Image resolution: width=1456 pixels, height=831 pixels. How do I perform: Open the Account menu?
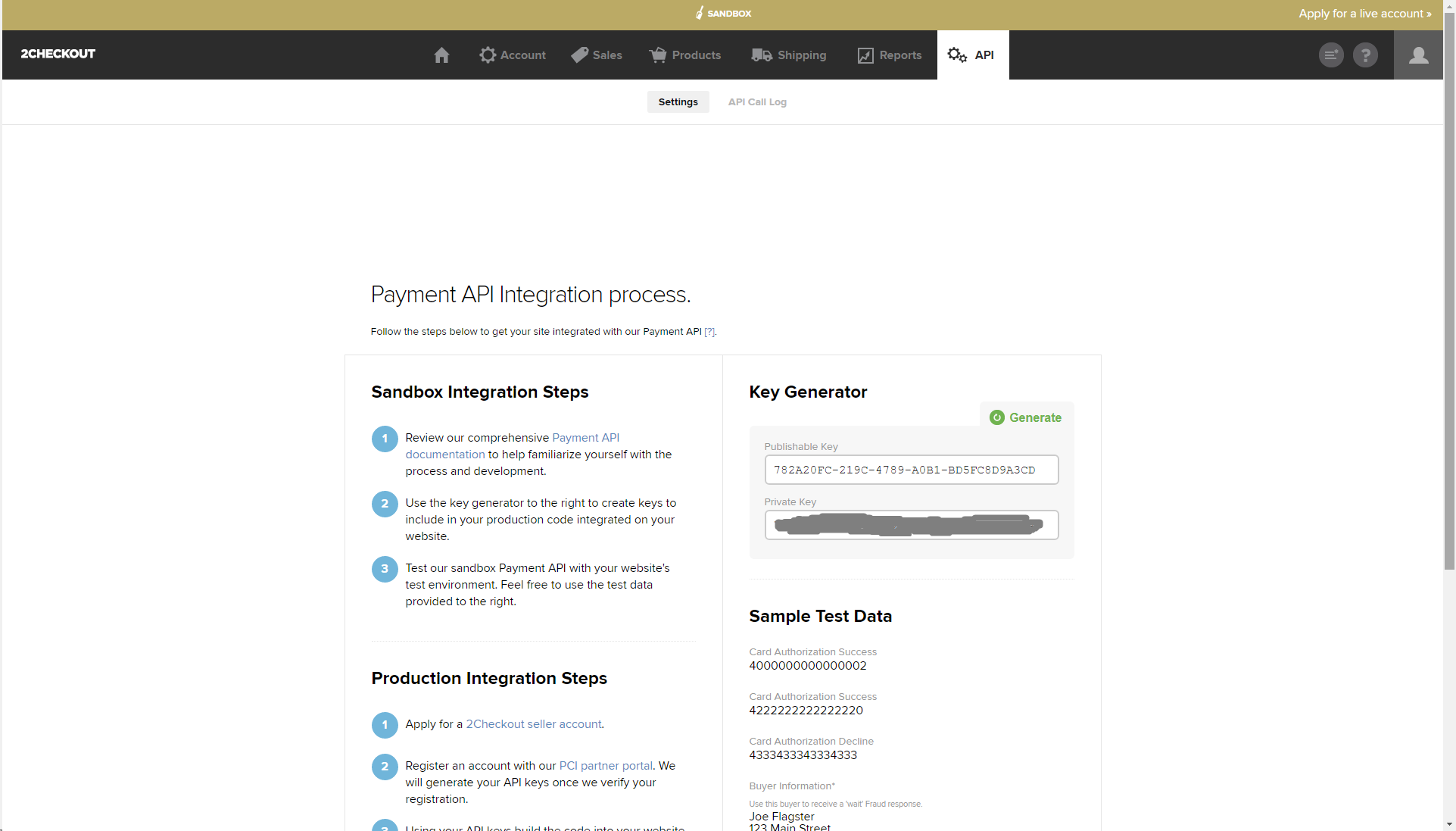[x=513, y=55]
